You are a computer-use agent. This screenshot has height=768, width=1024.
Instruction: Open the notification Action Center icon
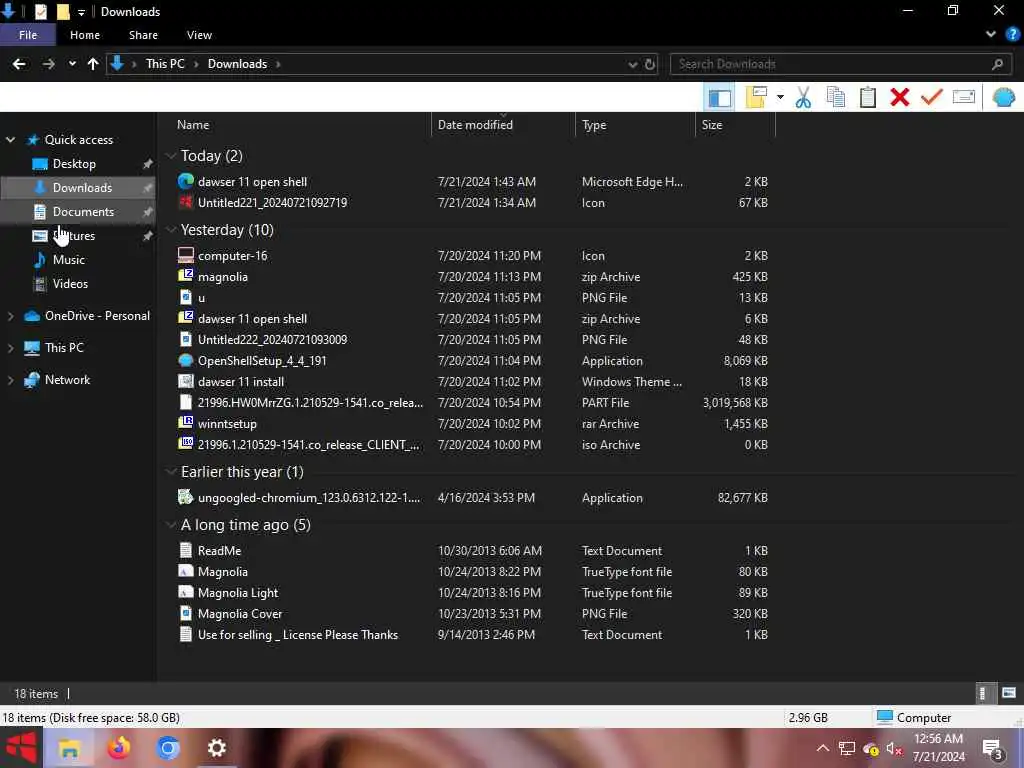tap(993, 749)
